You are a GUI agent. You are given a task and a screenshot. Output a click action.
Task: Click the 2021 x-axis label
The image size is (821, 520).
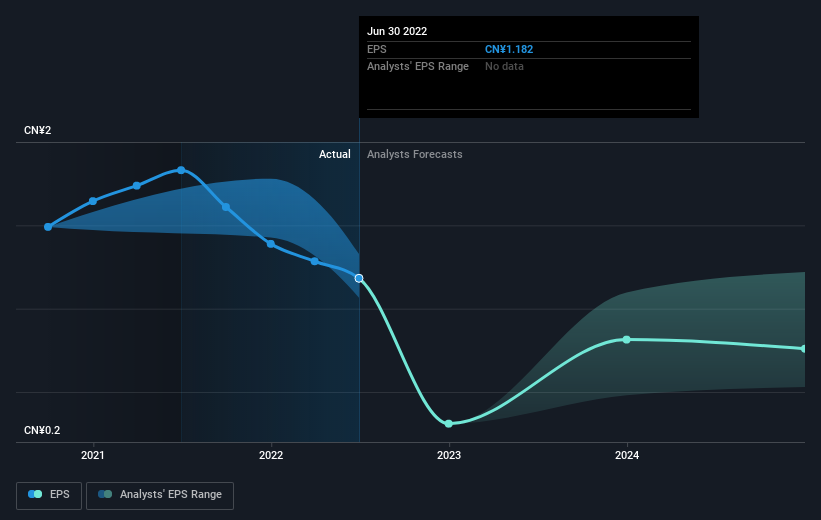[x=93, y=455]
